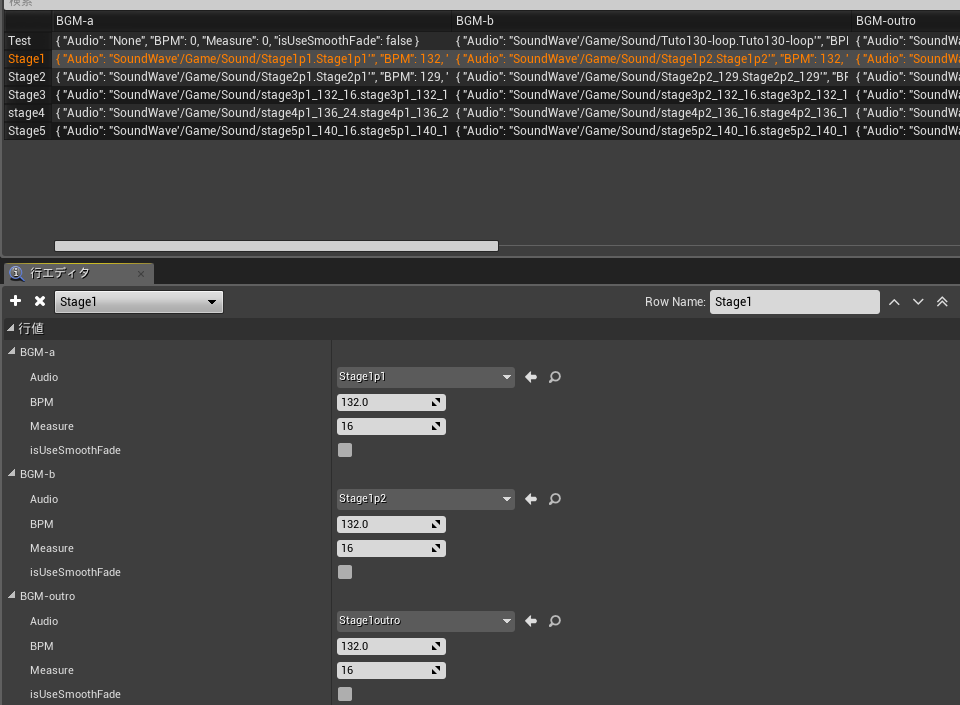Move row to top with double chevron
Viewport: 960px width, 705px height.
click(x=942, y=302)
